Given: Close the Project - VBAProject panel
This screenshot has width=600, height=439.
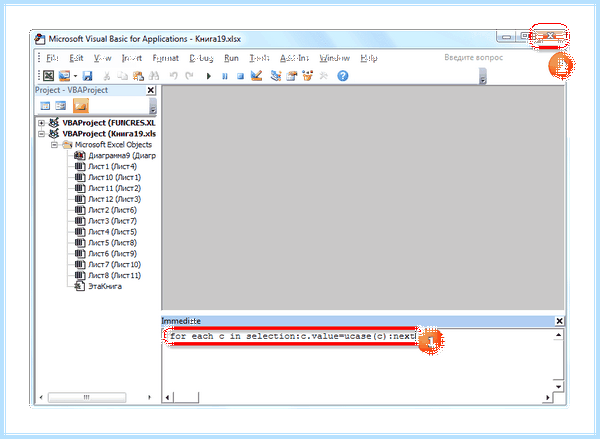Looking at the screenshot, I should [151, 90].
